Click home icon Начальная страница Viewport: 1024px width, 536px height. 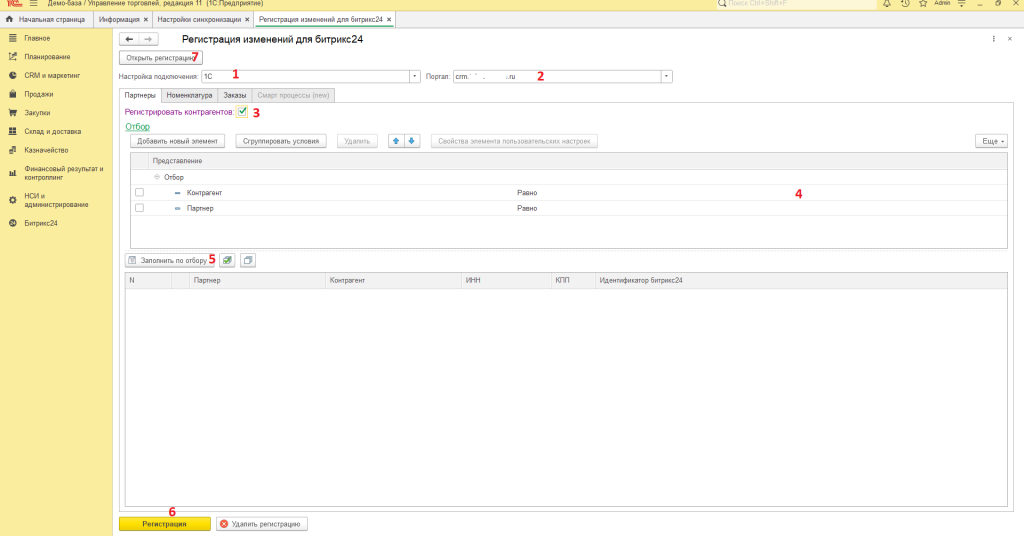9,20
